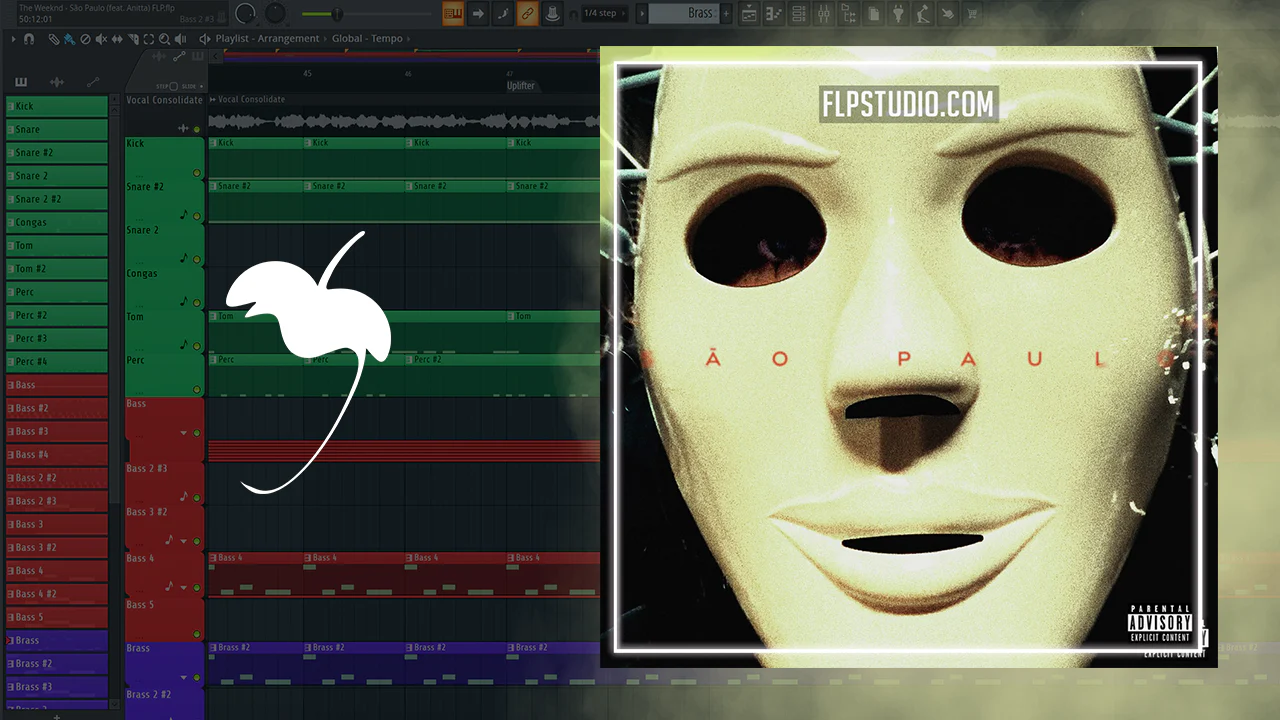
Task: Click the Tom #2 picker pattern
Action: tap(57, 269)
